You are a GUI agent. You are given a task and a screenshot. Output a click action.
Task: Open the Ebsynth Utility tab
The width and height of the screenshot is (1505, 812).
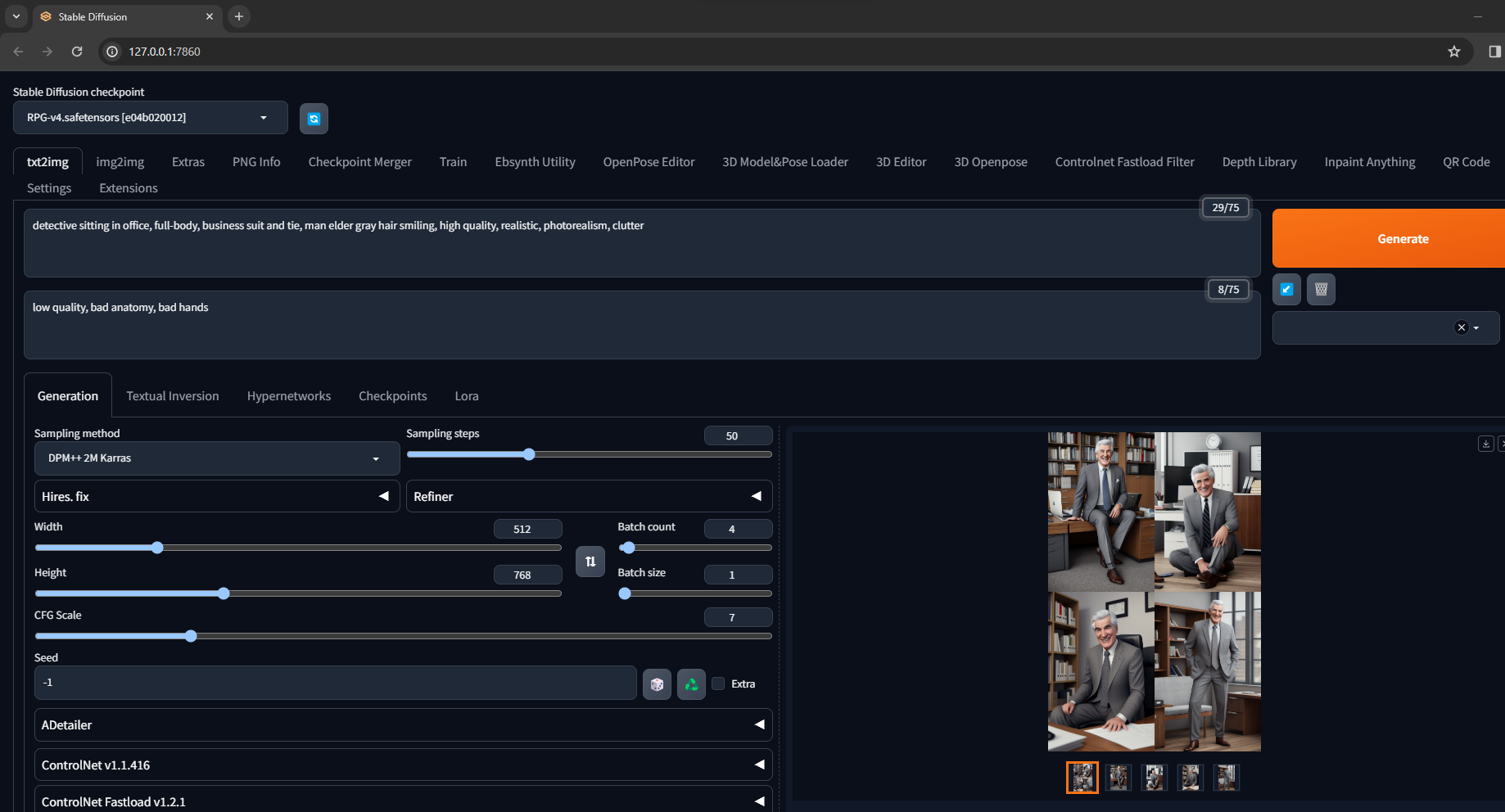click(x=536, y=162)
